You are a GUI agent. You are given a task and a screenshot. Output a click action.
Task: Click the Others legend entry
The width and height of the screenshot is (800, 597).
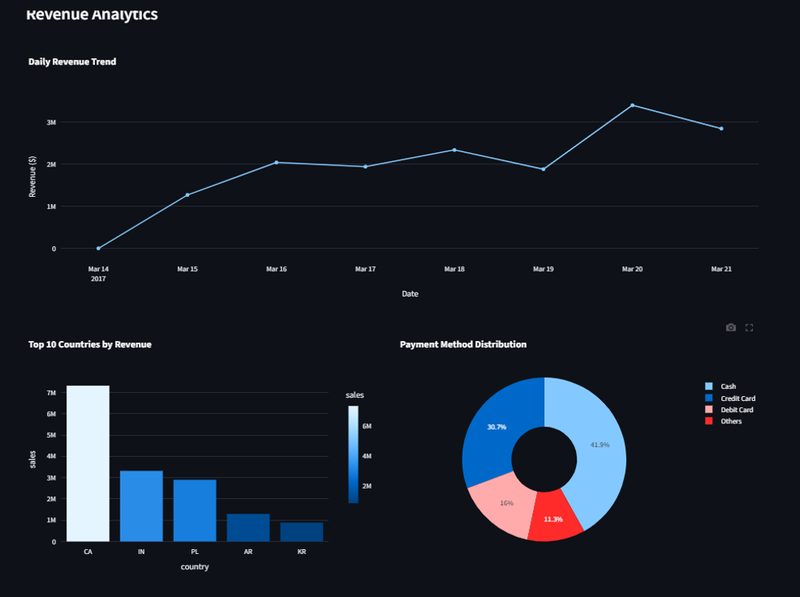[730, 421]
